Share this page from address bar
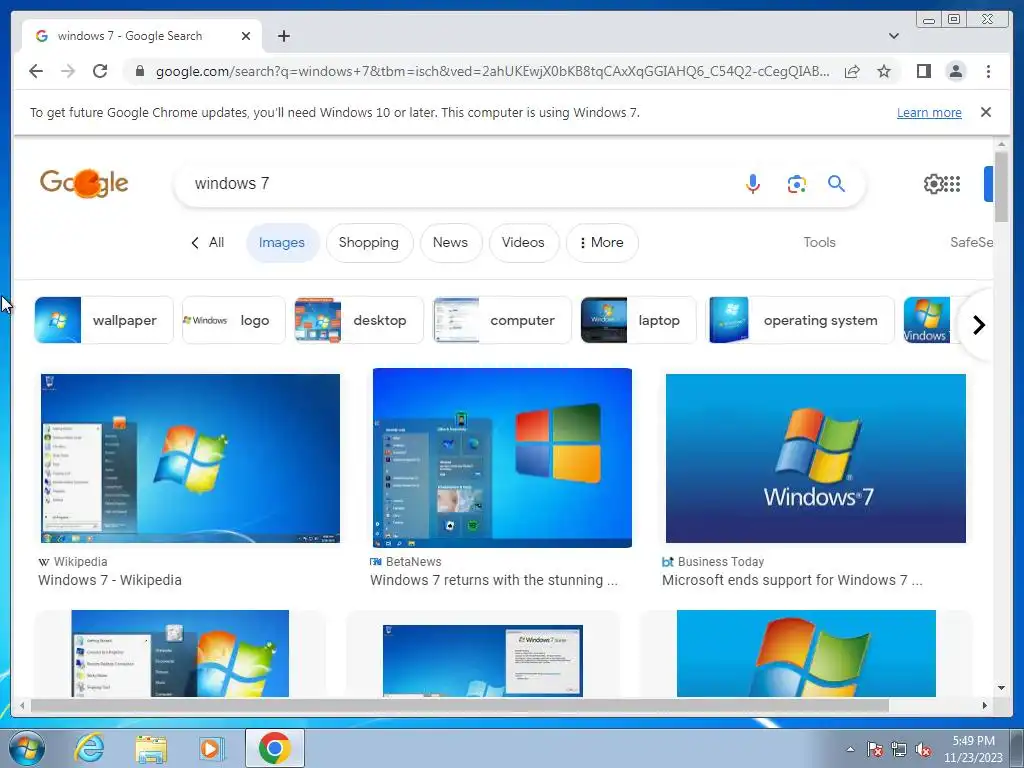Viewport: 1024px width, 768px height. click(852, 71)
